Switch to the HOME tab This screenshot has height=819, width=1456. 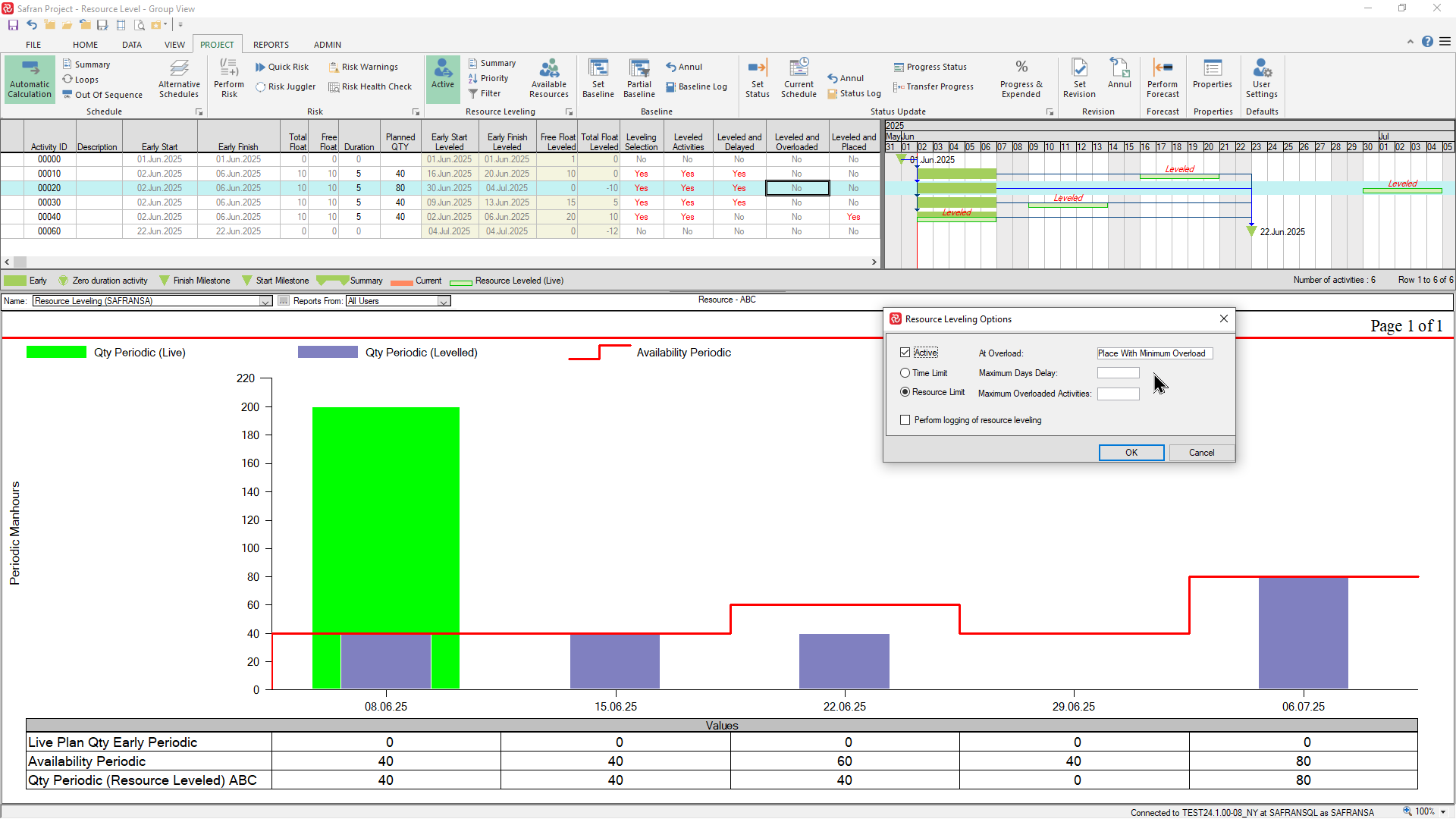(x=85, y=45)
